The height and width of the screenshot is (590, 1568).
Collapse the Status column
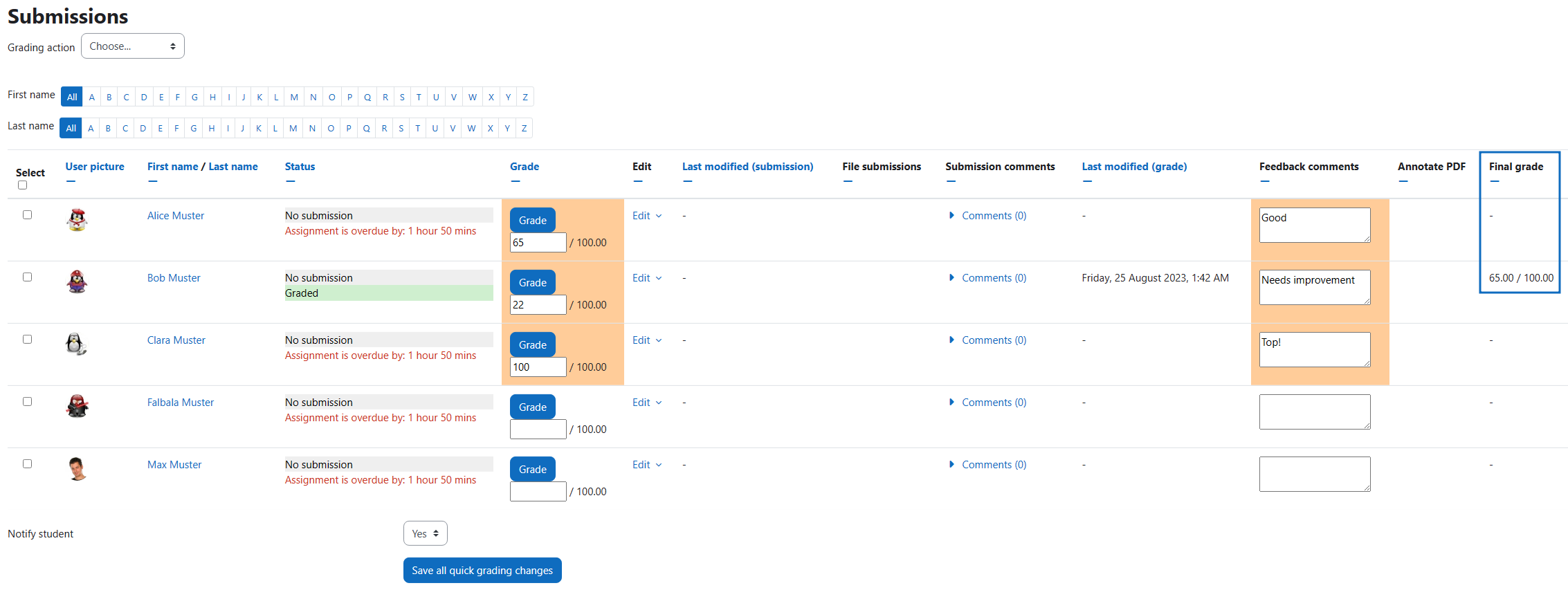[x=290, y=181]
